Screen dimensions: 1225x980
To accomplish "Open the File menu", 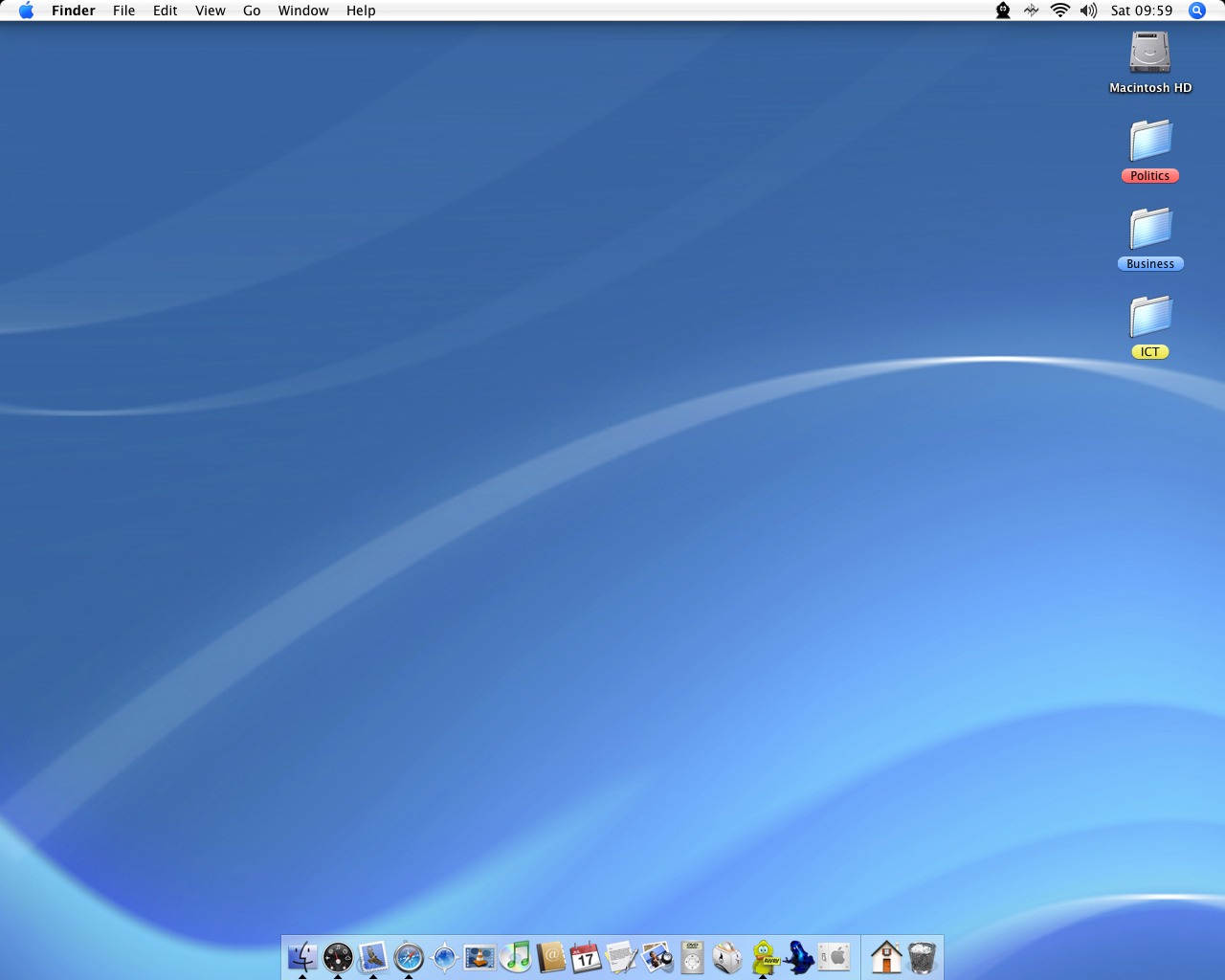I will pyautogui.click(x=124, y=11).
